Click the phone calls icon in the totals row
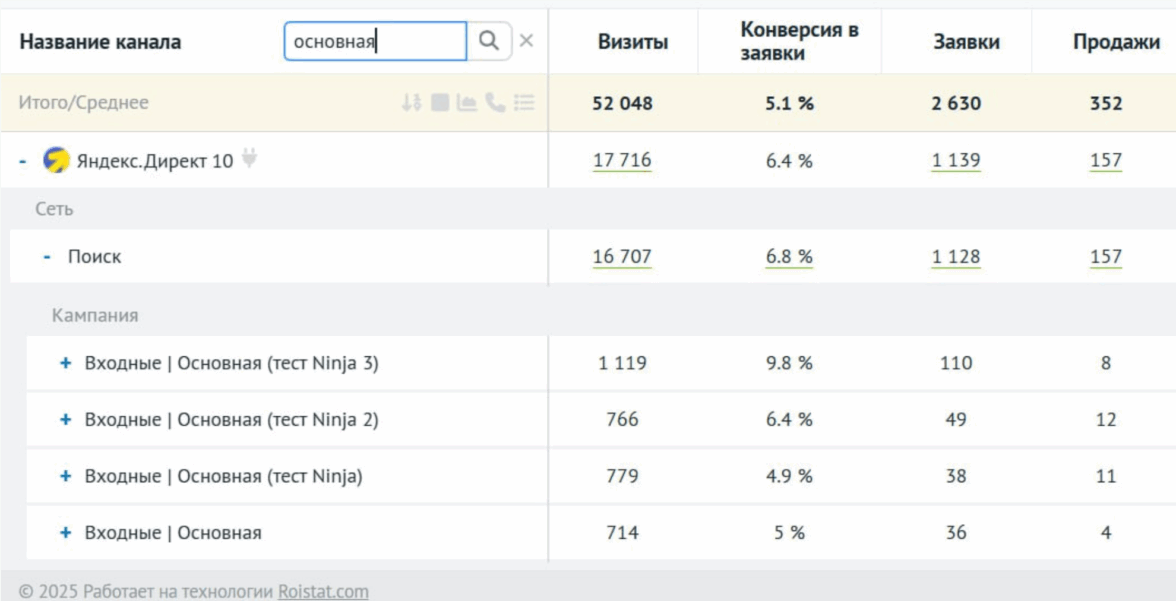Viewport: 1176px width, 601px height. coord(495,103)
